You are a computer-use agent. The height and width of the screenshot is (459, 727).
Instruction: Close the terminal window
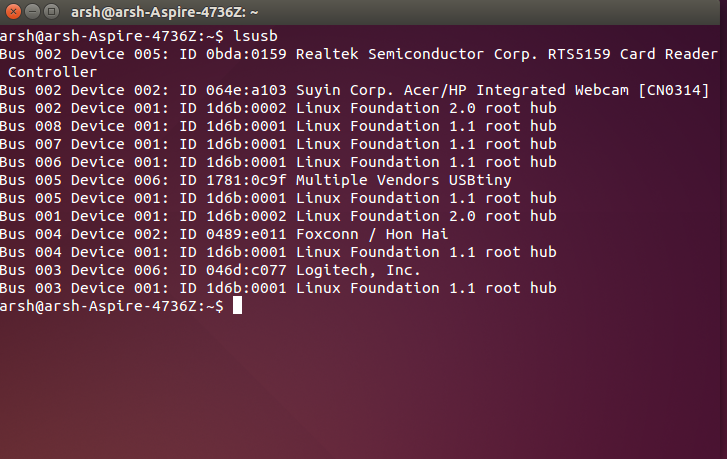tap(13, 11)
